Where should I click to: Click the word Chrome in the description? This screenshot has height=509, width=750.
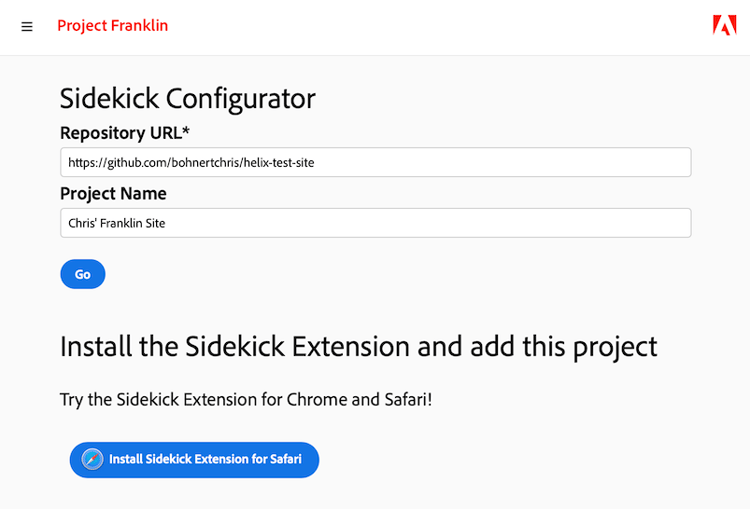316,399
